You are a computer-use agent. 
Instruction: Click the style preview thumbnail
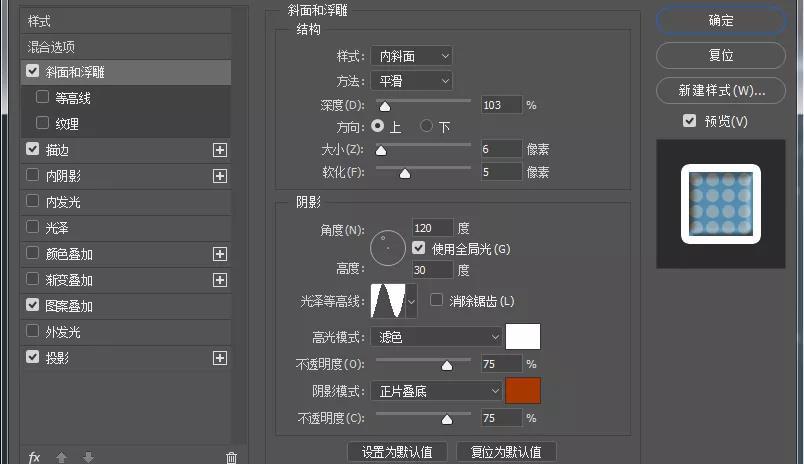[721, 204]
